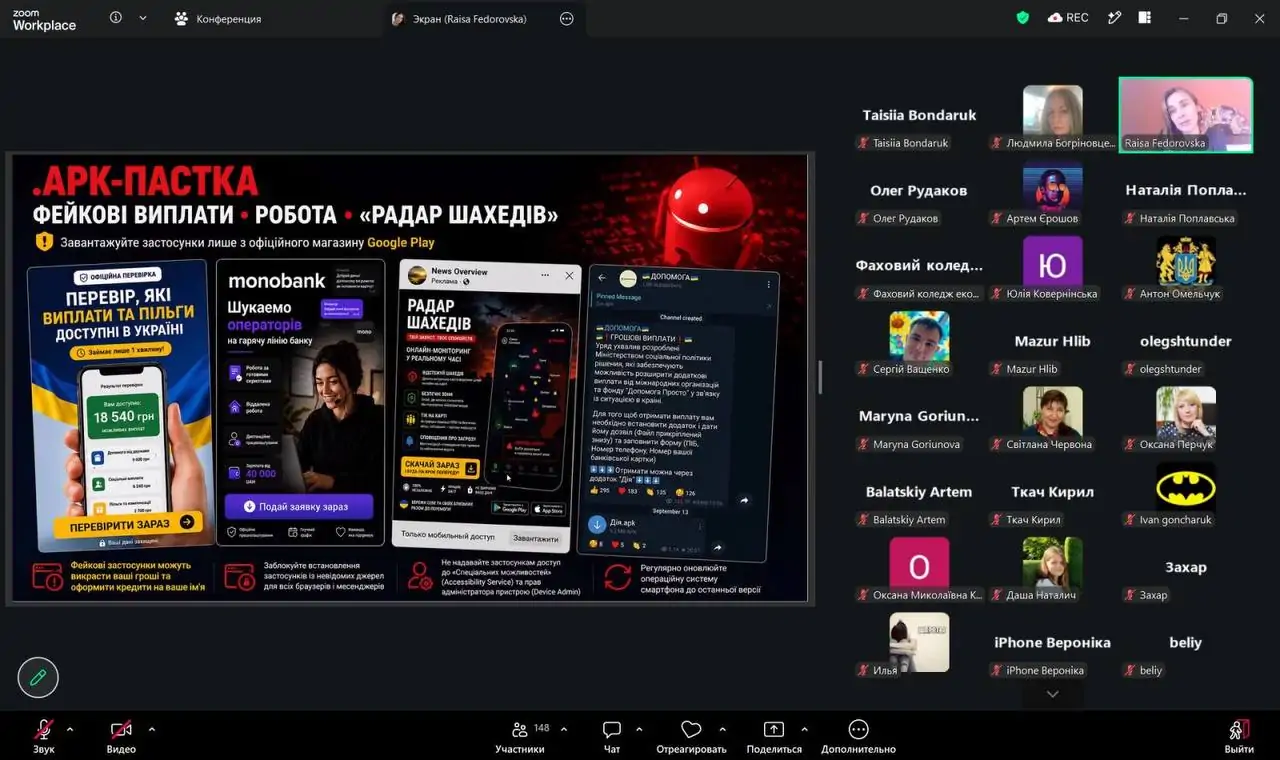Viewport: 1280px width, 760px height.
Task: Click Ткач Кирил name tile
Action: [1052, 492]
